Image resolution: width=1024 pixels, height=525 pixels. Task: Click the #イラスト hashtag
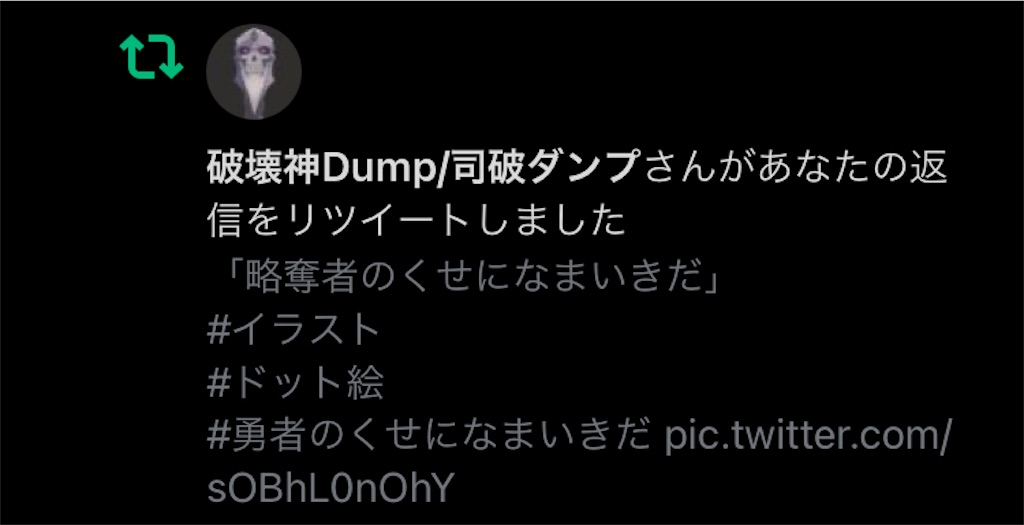pos(293,330)
